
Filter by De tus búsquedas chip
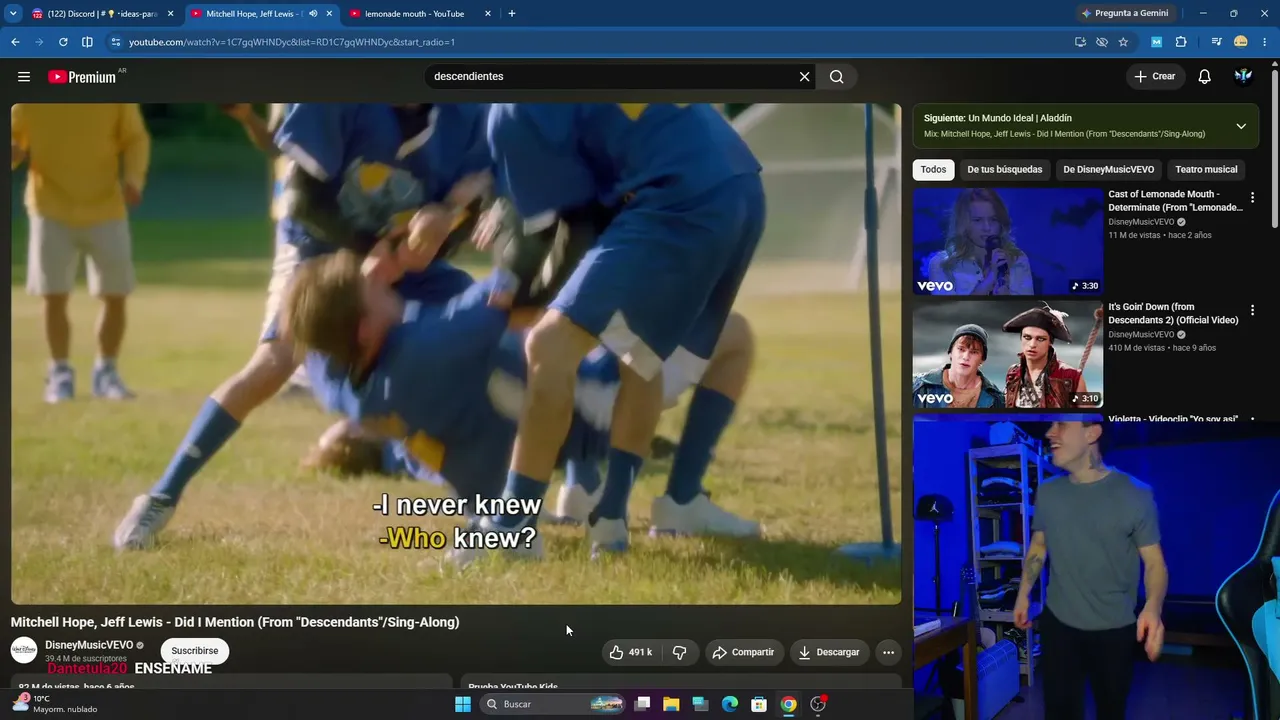point(1005,170)
